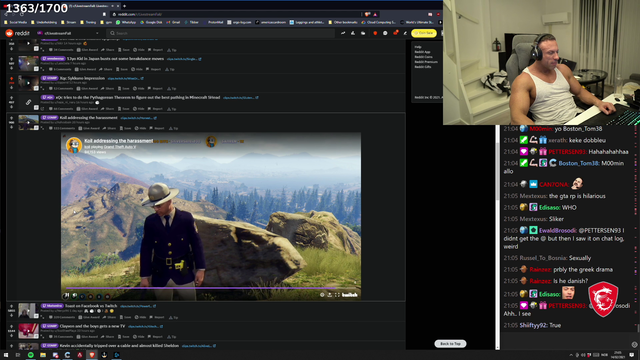Open Toast on Facebook vs Twitch post
640x360 pixels.
click(91, 306)
